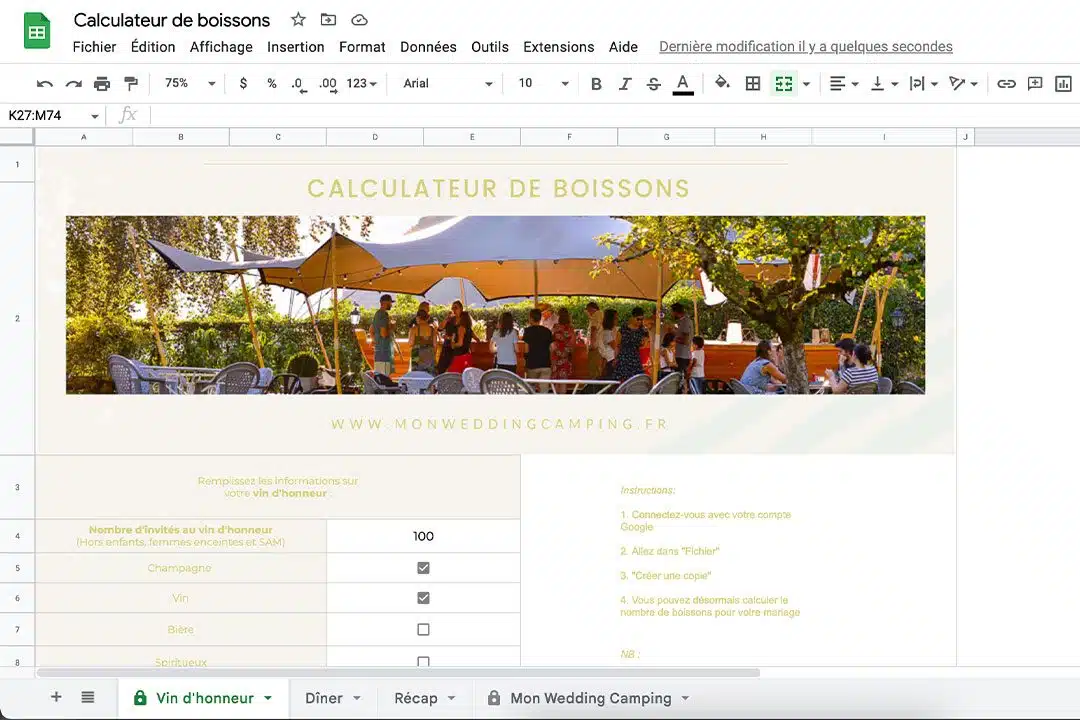Open the Extensions menu
Image resolution: width=1080 pixels, height=720 pixels.
coord(559,47)
